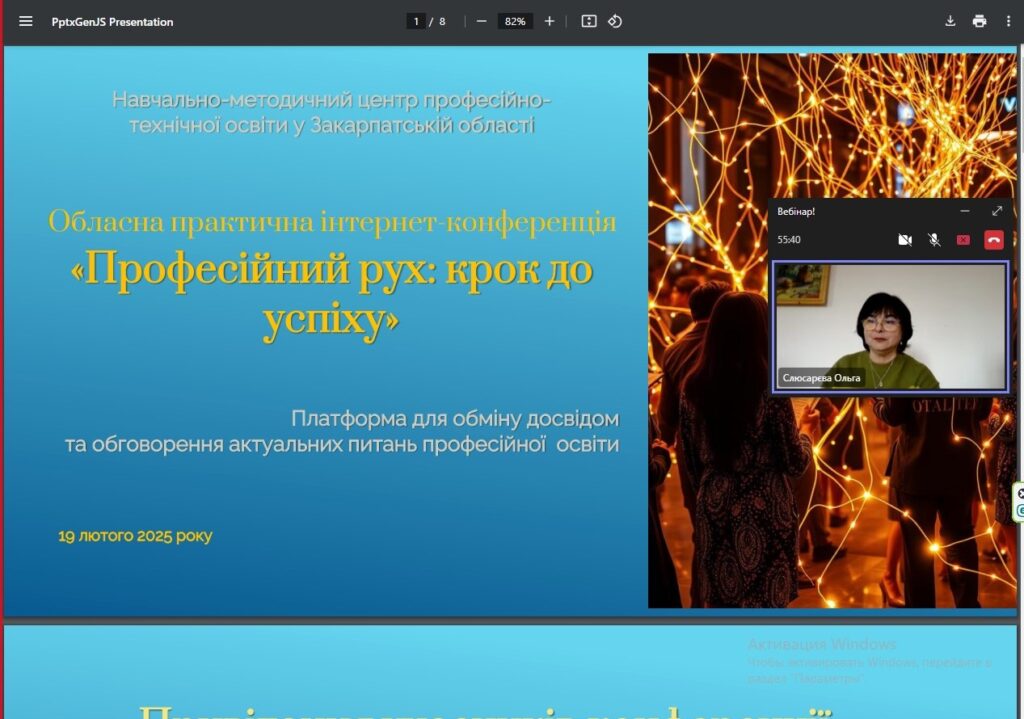Image resolution: width=1024 pixels, height=719 pixels.
Task: Open the three-dot more actions menu
Action: click(x=1008, y=21)
